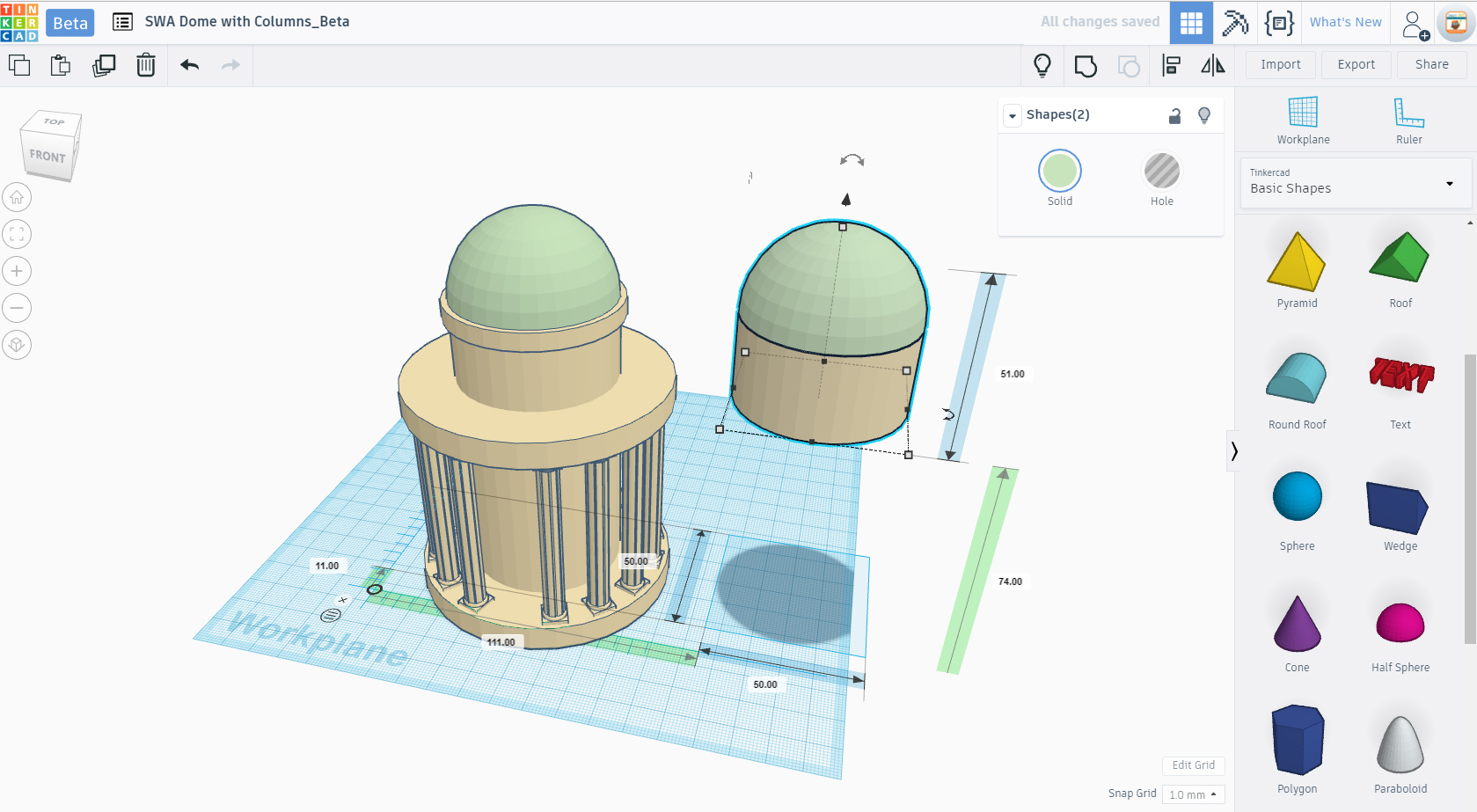
Task: Click the 74.00 elevation dimension
Action: pyautogui.click(x=1010, y=582)
